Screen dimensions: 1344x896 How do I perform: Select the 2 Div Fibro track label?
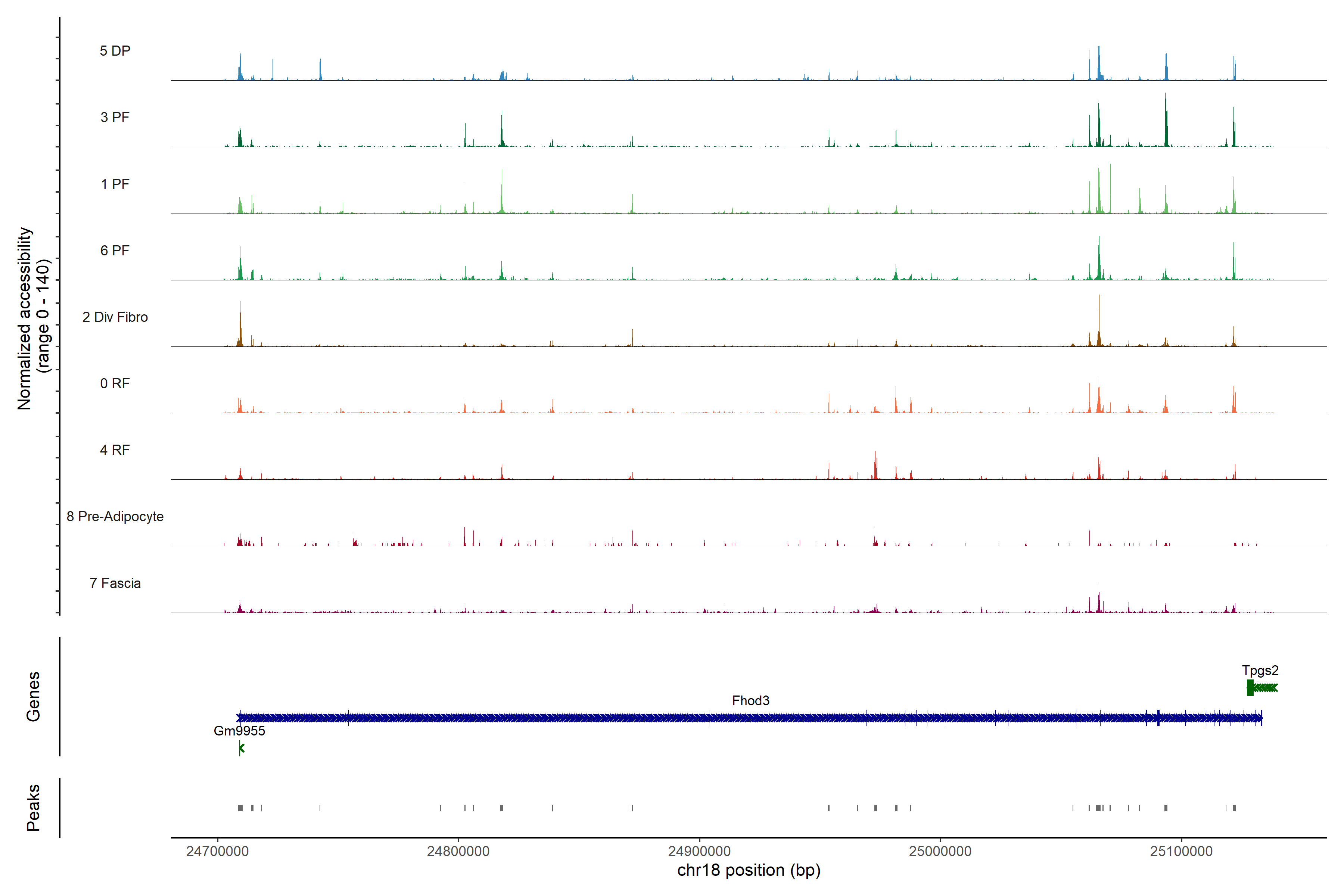115,317
